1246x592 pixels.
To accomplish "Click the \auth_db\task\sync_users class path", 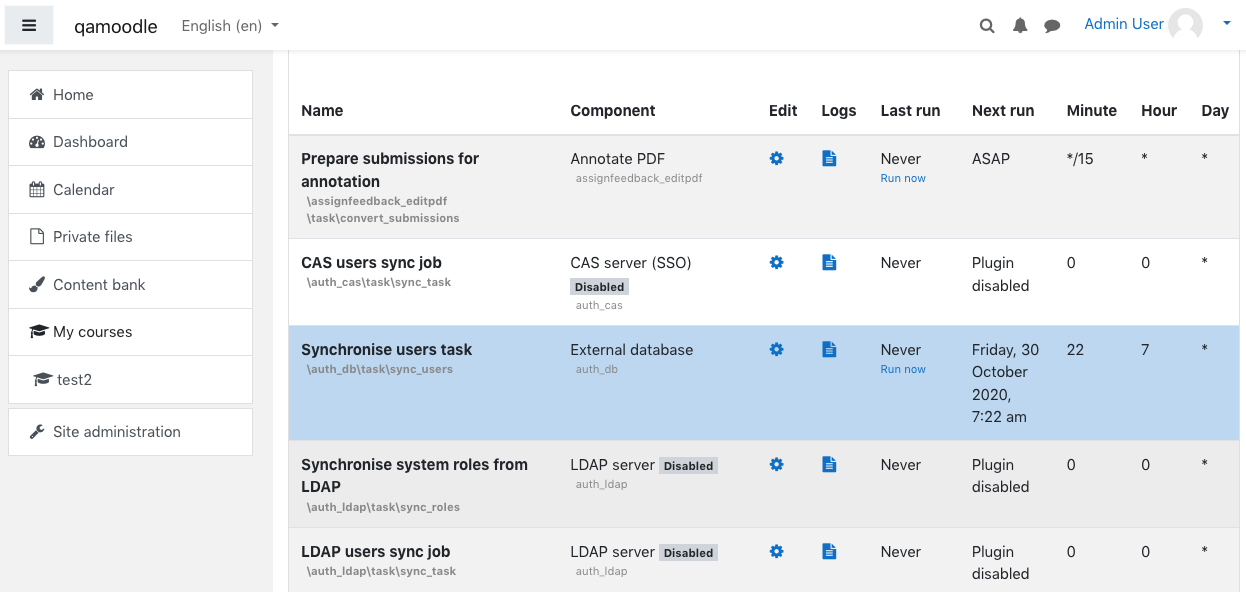I will (379, 370).
